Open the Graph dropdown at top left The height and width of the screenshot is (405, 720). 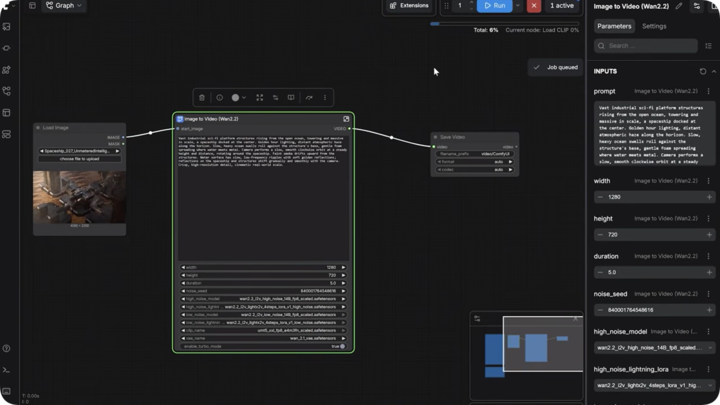(64, 6)
